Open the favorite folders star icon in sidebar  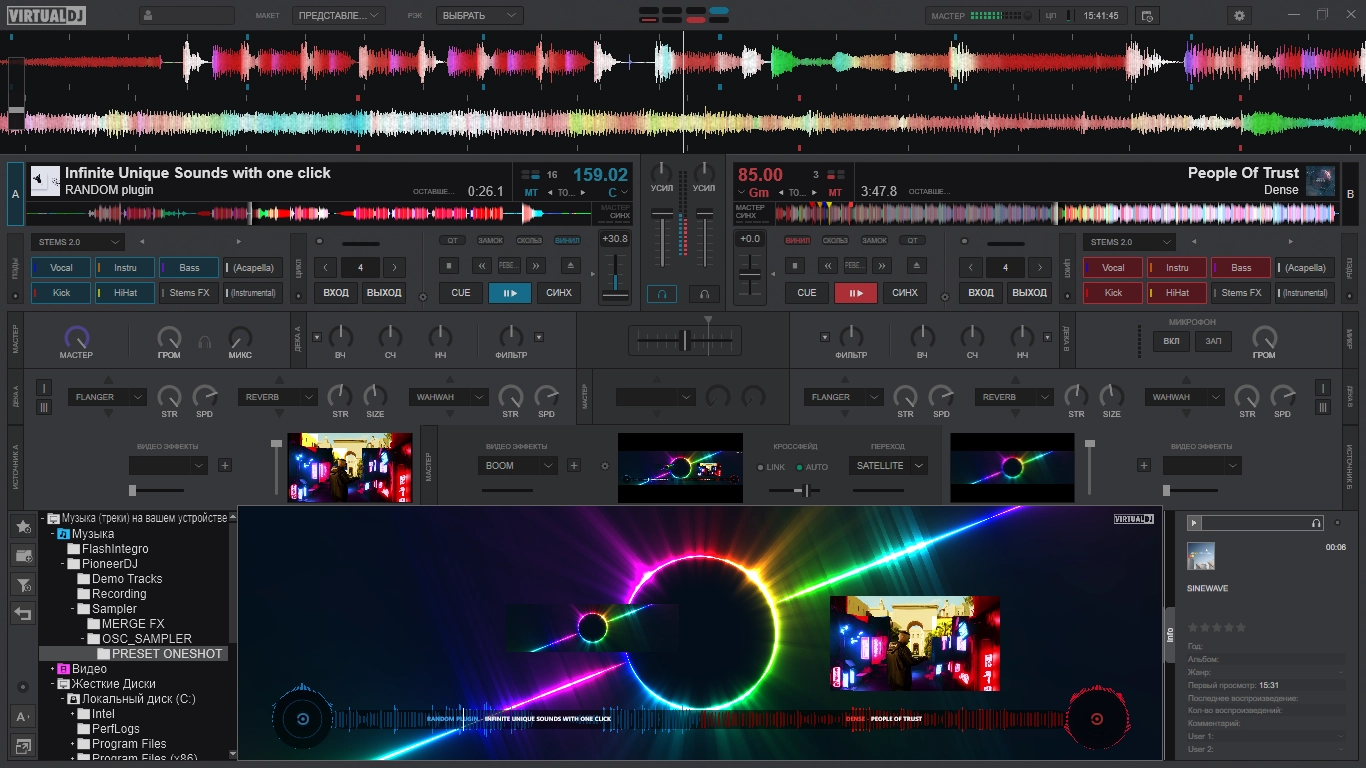pyautogui.click(x=22, y=525)
